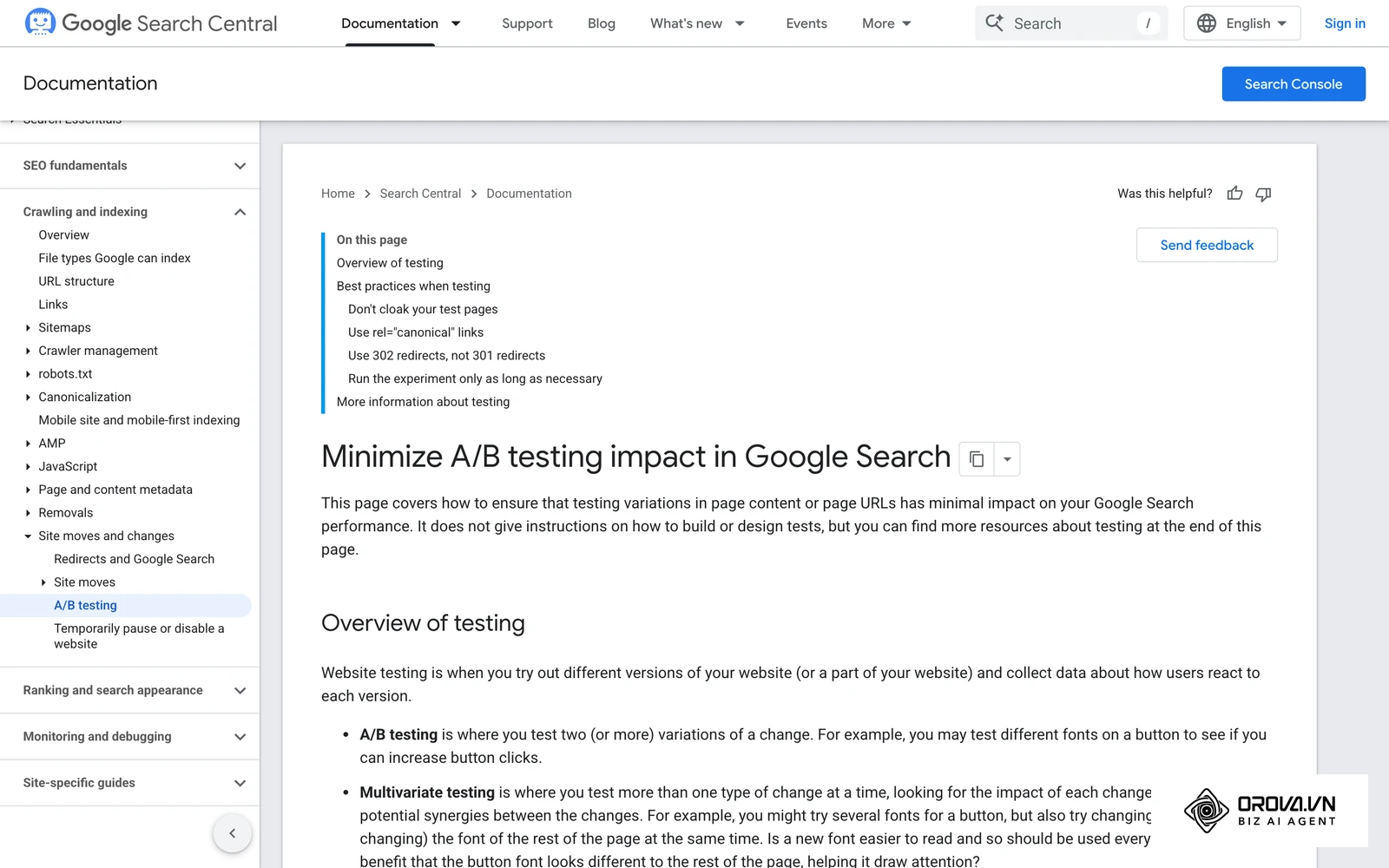Click thumbs up helpful icon

(x=1234, y=194)
